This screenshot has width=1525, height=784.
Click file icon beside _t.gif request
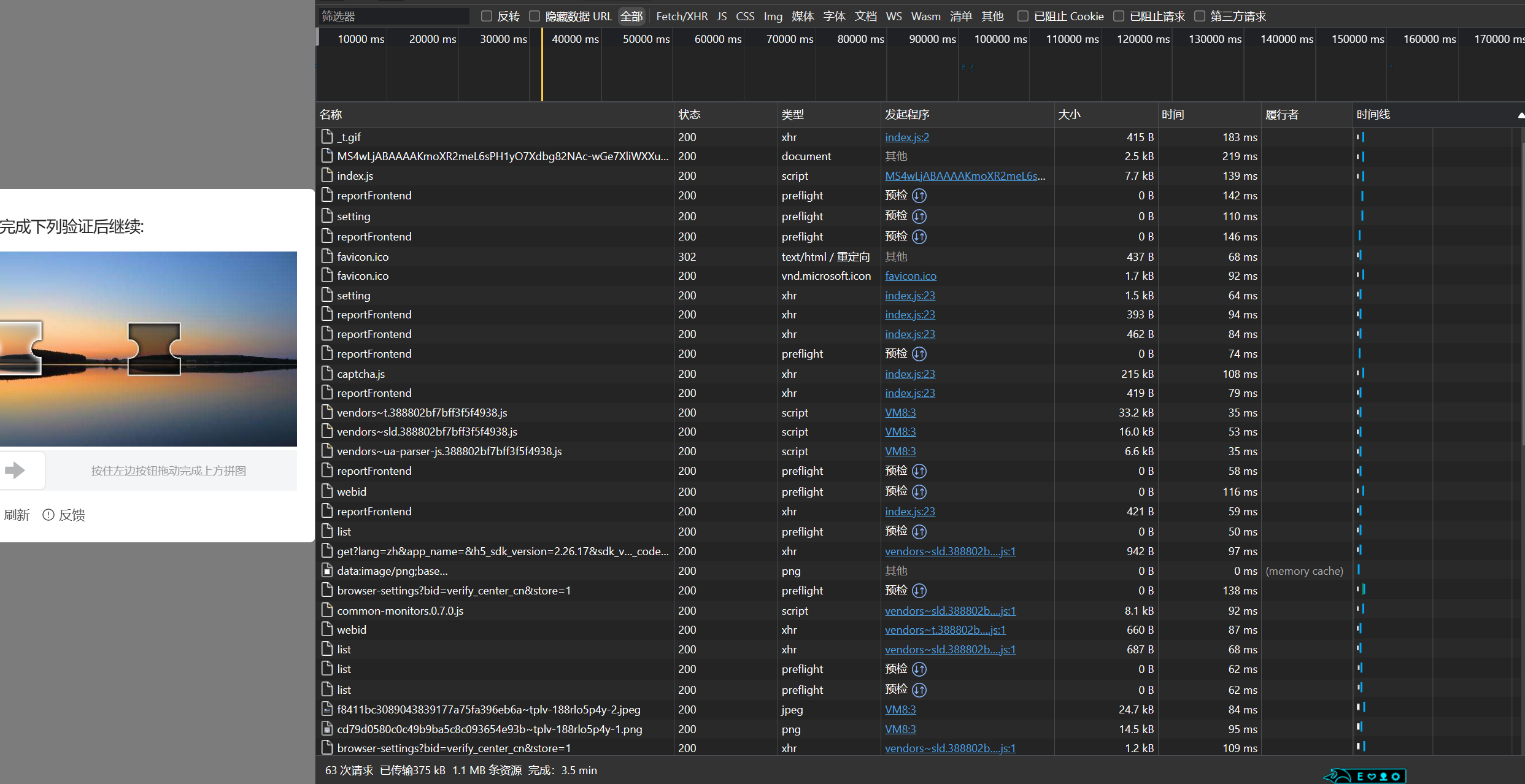point(327,137)
